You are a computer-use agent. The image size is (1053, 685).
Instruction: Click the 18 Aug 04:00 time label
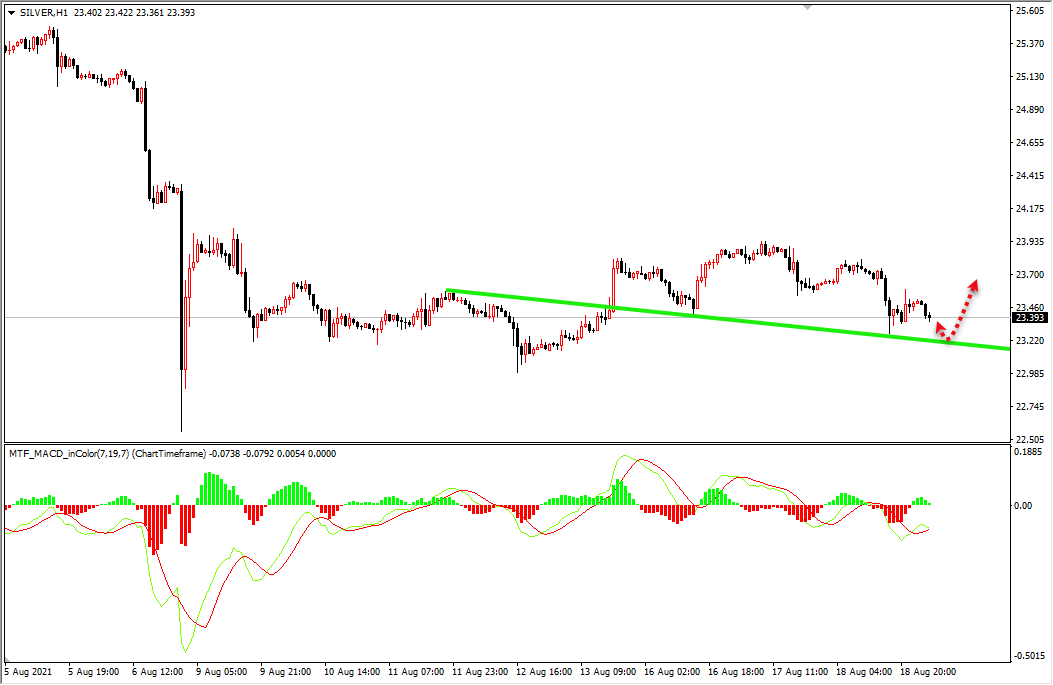point(864,672)
